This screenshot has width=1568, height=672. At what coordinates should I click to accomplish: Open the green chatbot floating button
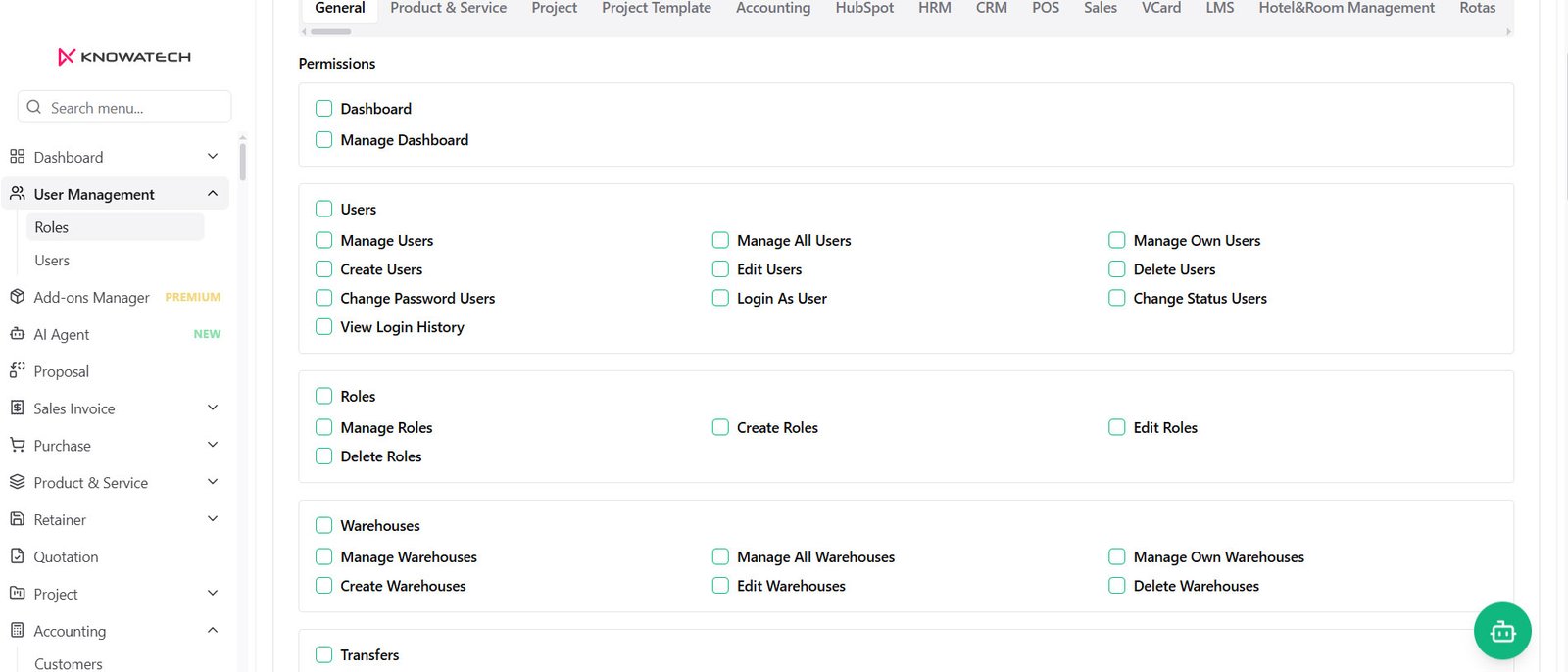(x=1502, y=631)
